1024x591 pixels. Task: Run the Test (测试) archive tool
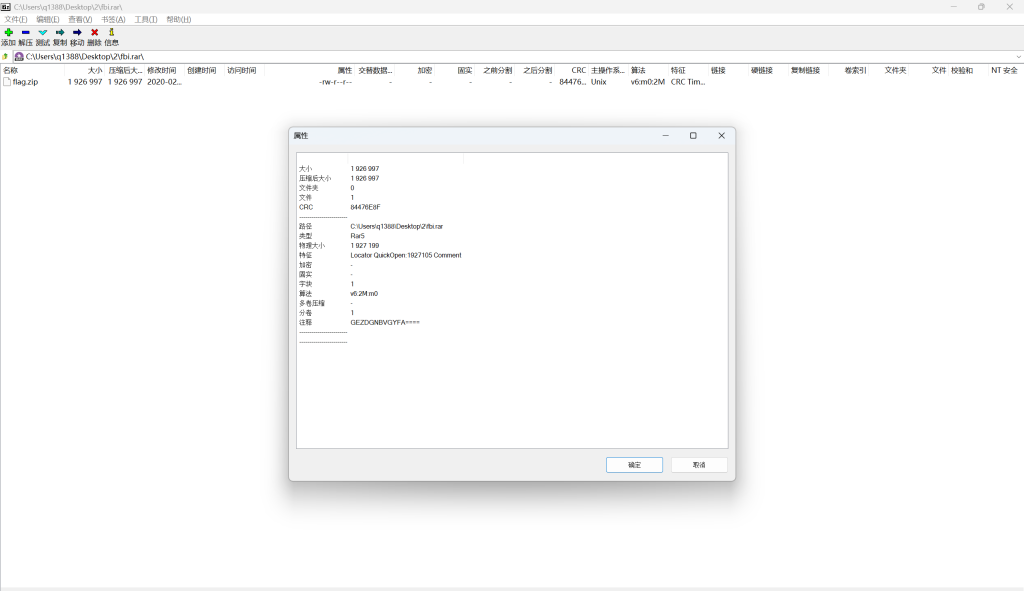[x=42, y=33]
